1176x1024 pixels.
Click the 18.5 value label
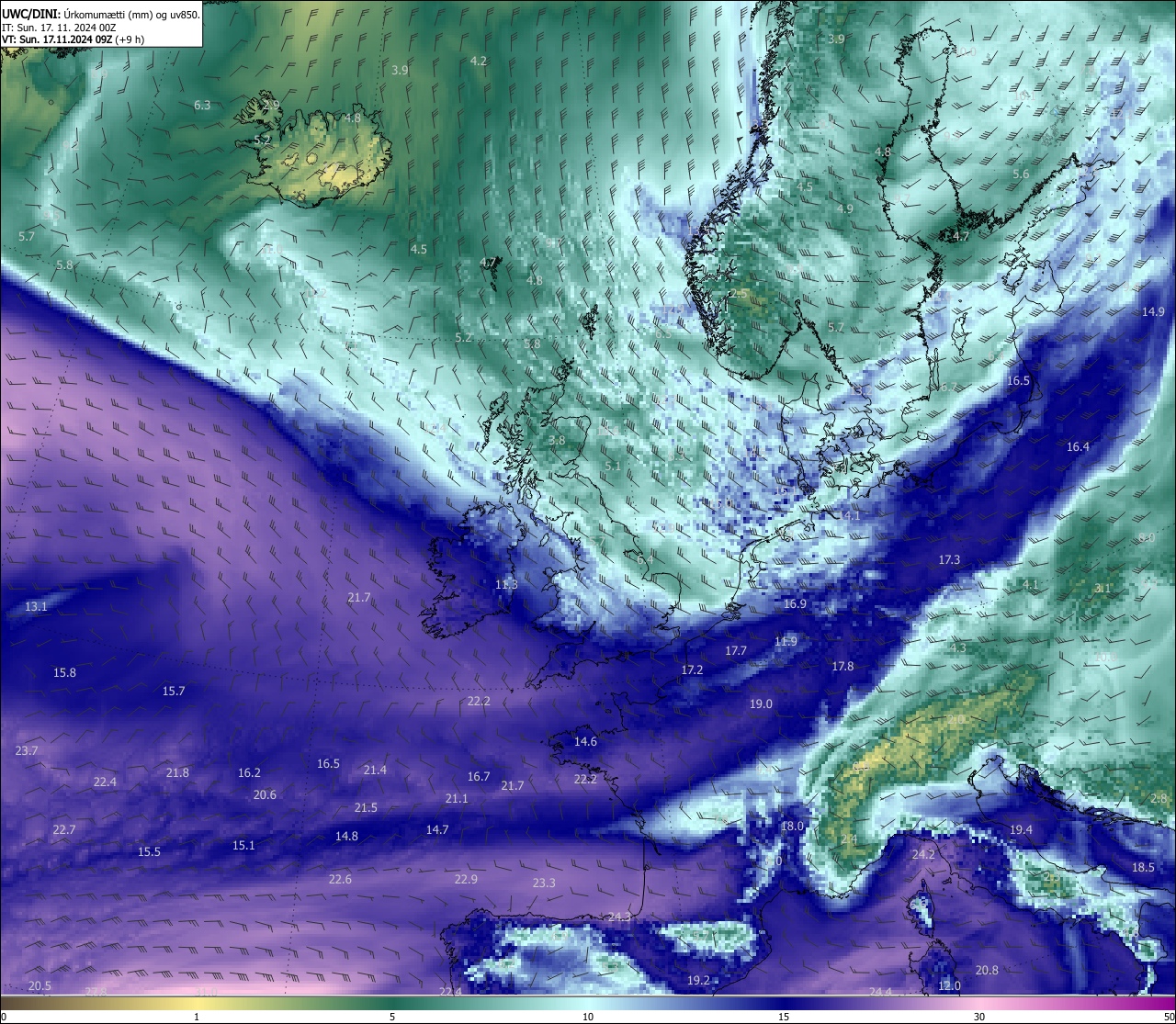pos(1143,868)
